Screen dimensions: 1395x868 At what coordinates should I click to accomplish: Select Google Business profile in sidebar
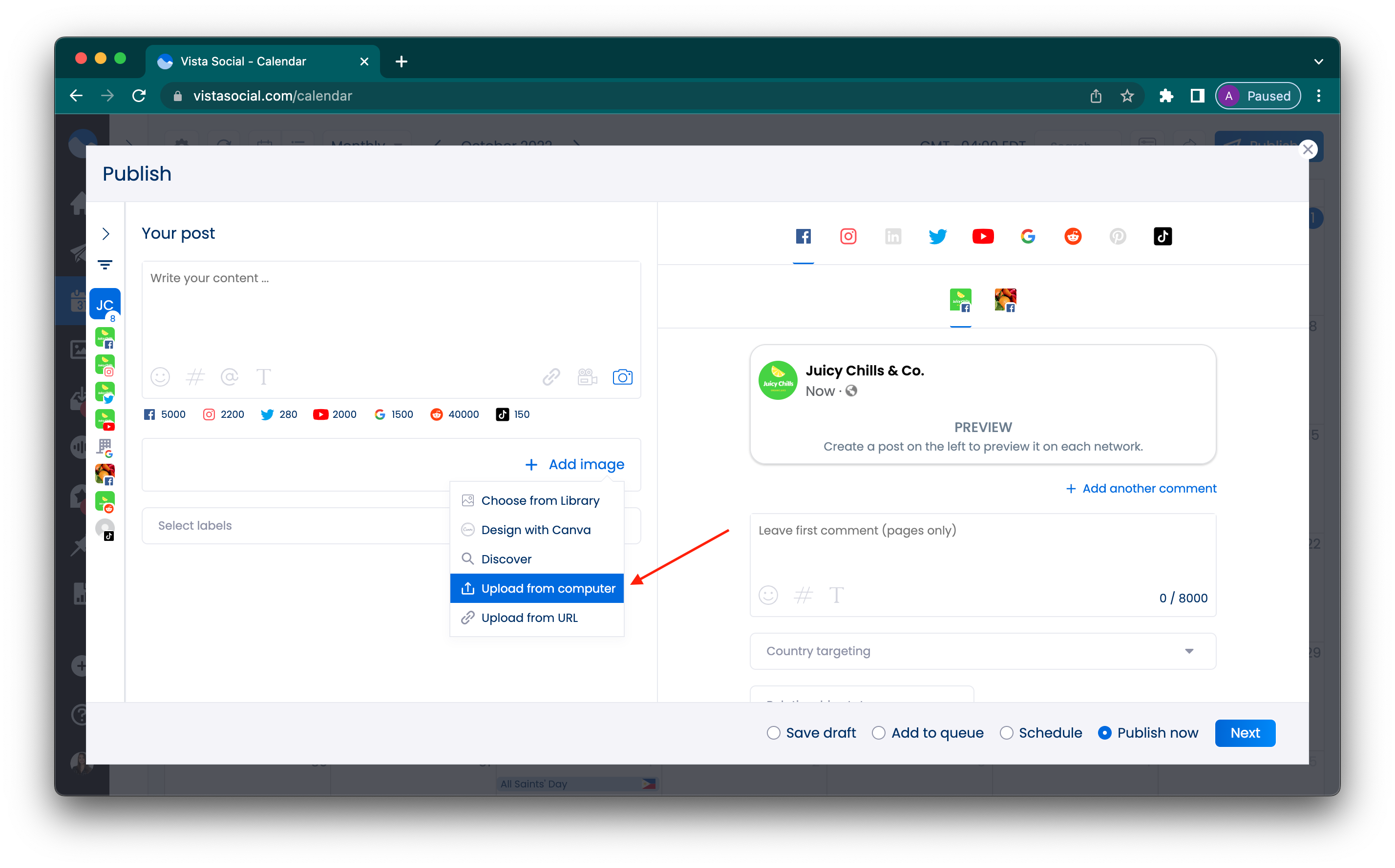tap(105, 447)
